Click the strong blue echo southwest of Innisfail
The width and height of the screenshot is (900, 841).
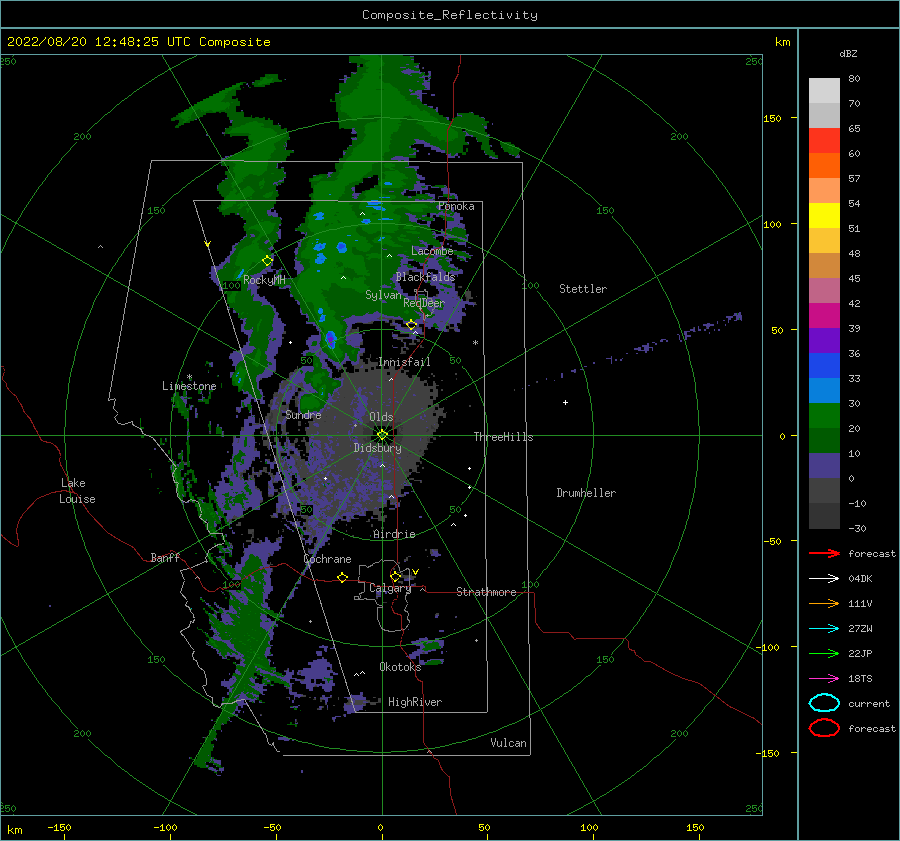[x=331, y=339]
